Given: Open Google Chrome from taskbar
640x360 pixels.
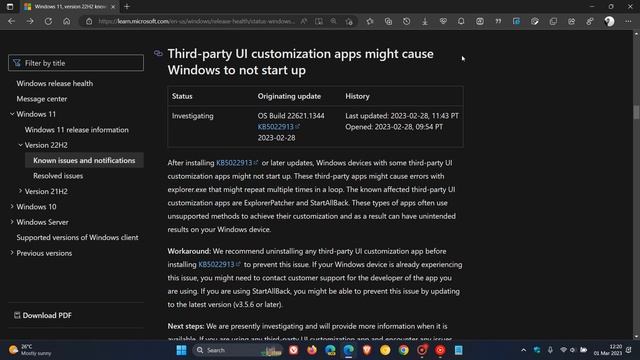Looking at the screenshot, I should pyautogui.click(x=403, y=350).
